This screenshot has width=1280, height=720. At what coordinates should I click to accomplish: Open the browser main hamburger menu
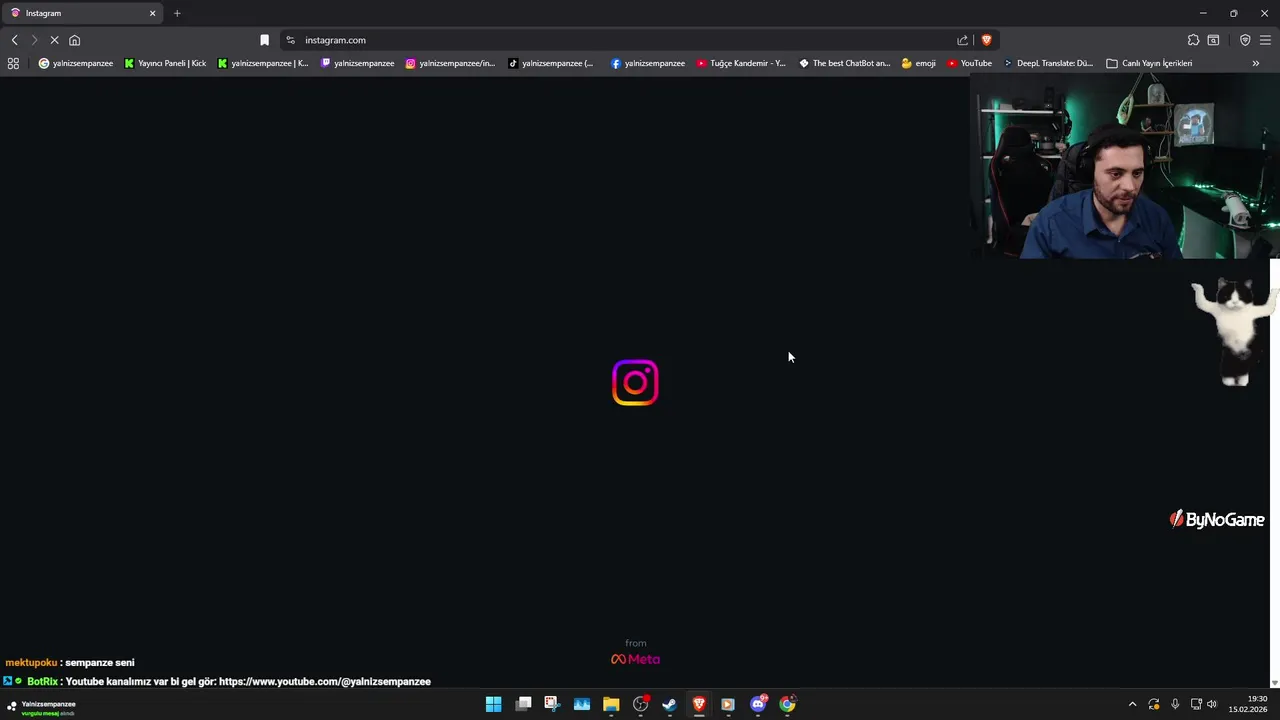[x=1265, y=40]
